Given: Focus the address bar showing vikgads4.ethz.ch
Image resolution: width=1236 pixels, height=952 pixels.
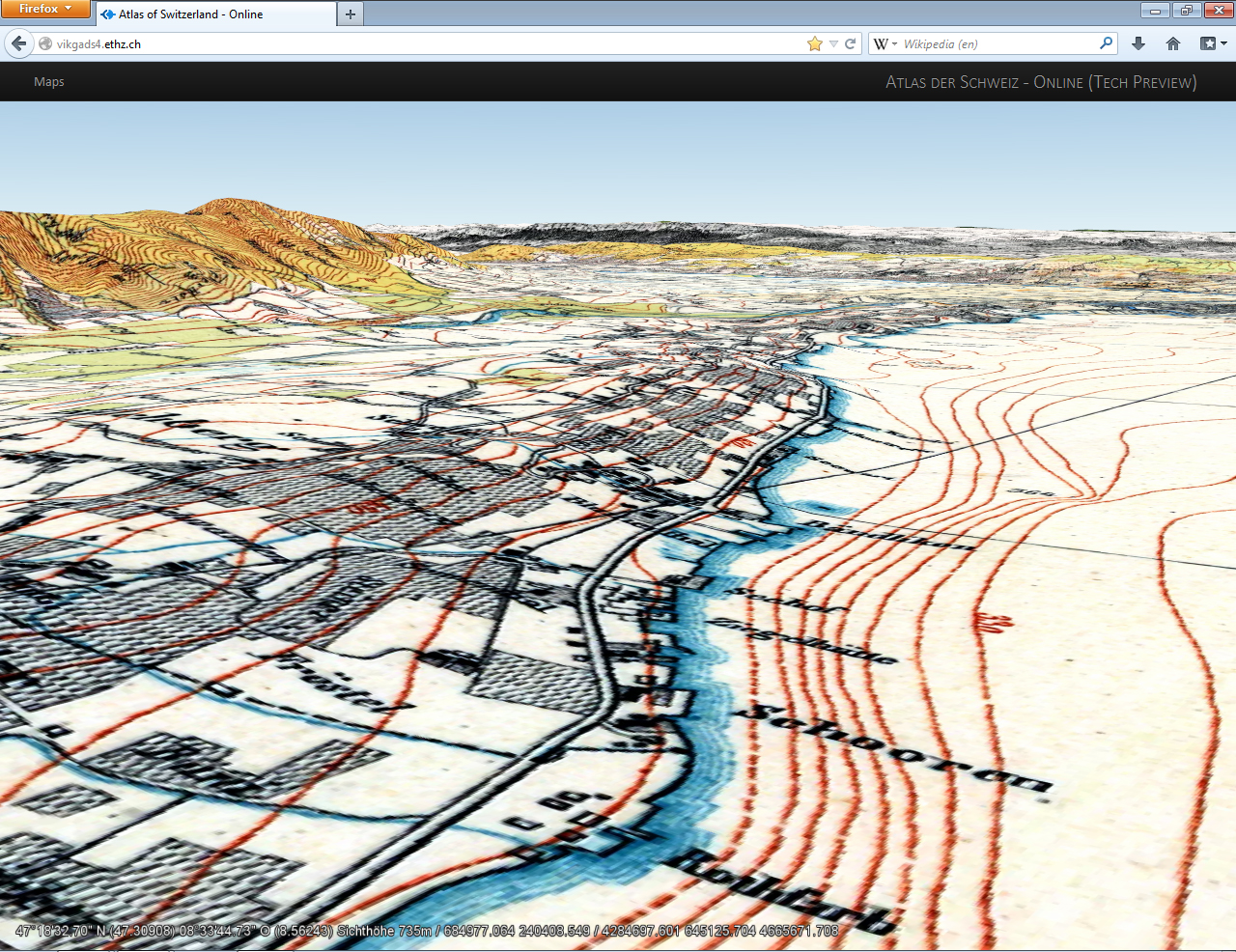Looking at the screenshot, I should pos(425,44).
